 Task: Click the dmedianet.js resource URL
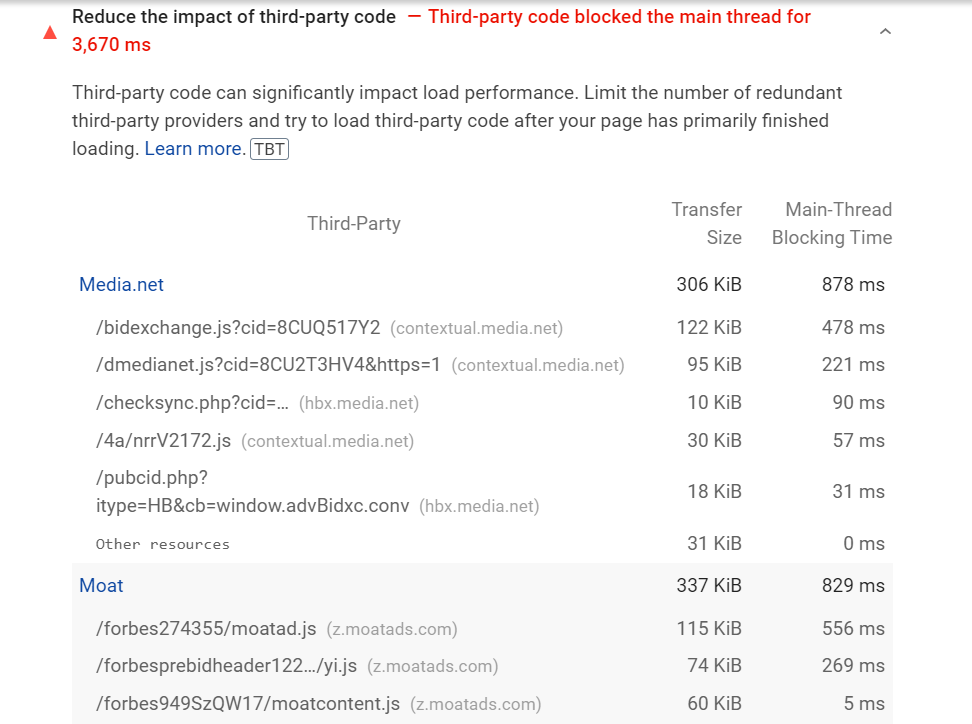pos(268,365)
